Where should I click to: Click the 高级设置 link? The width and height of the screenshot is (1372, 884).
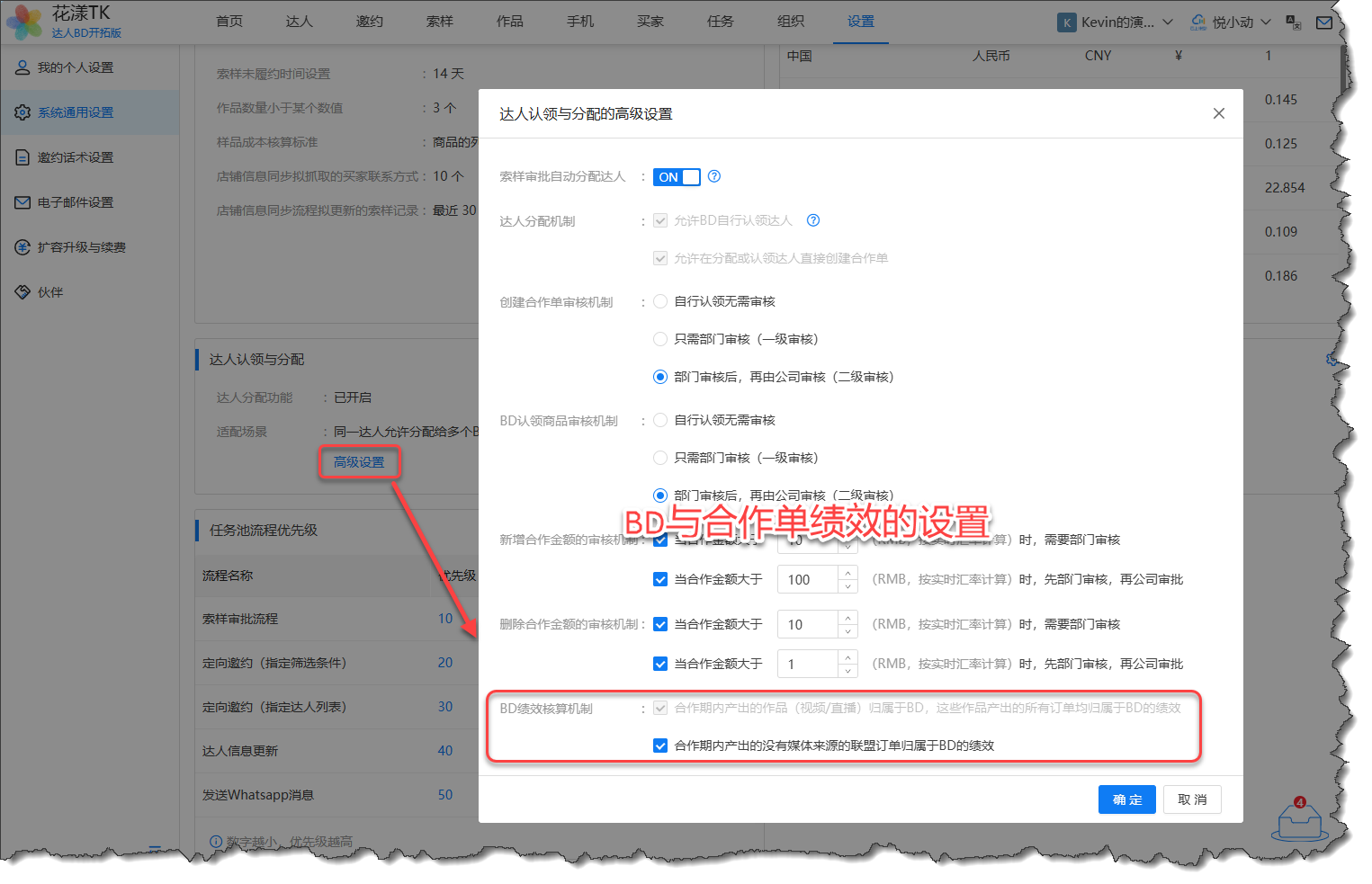pyautogui.click(x=359, y=462)
